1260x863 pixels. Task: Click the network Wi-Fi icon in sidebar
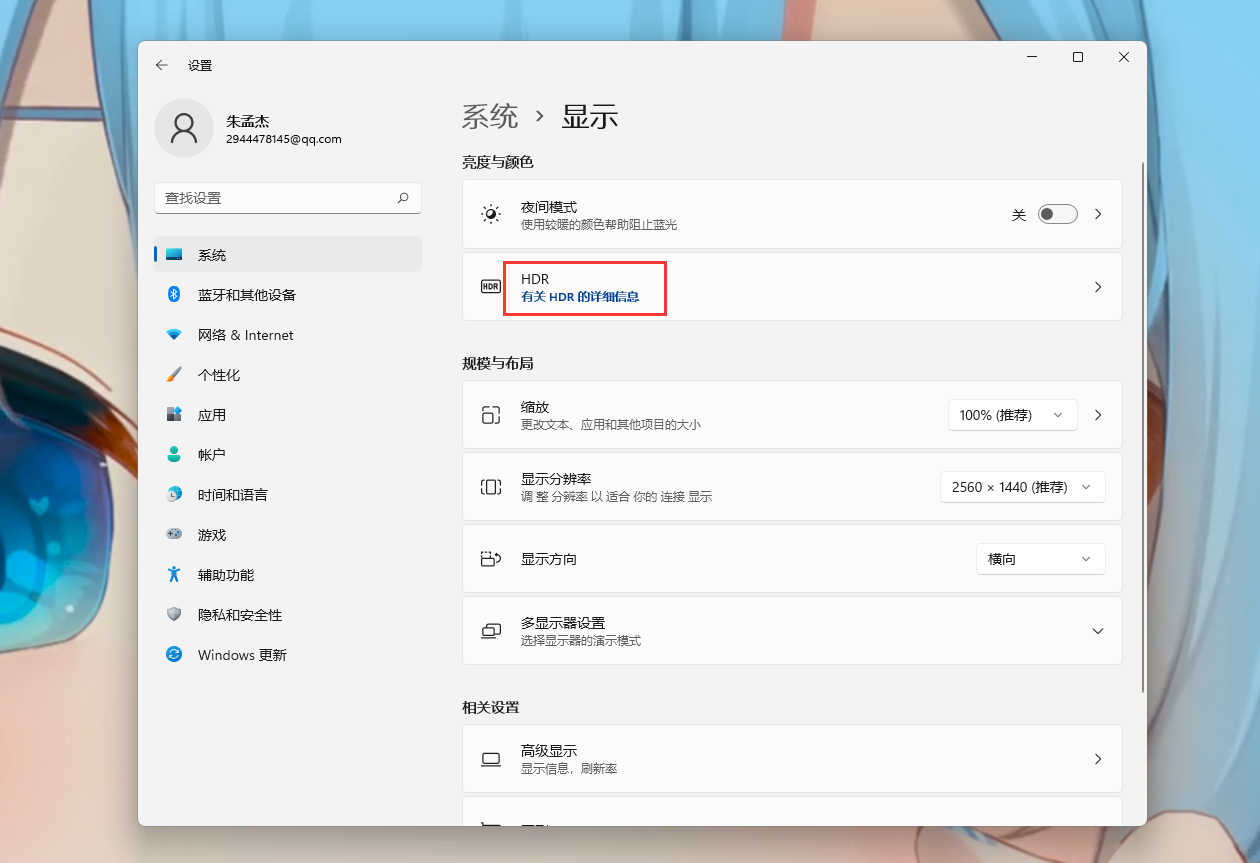tap(174, 335)
